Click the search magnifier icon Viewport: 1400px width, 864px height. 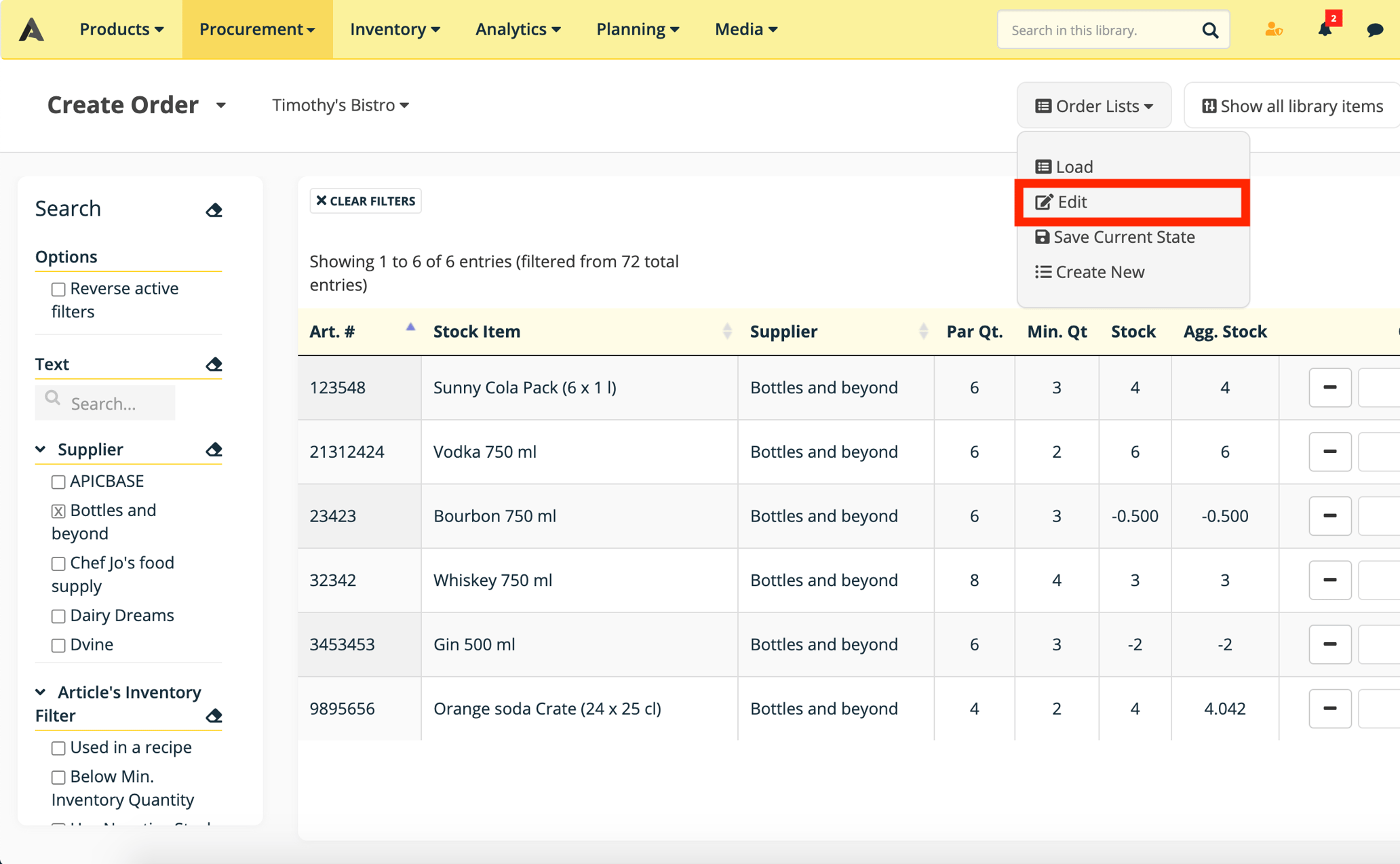pos(1210,30)
